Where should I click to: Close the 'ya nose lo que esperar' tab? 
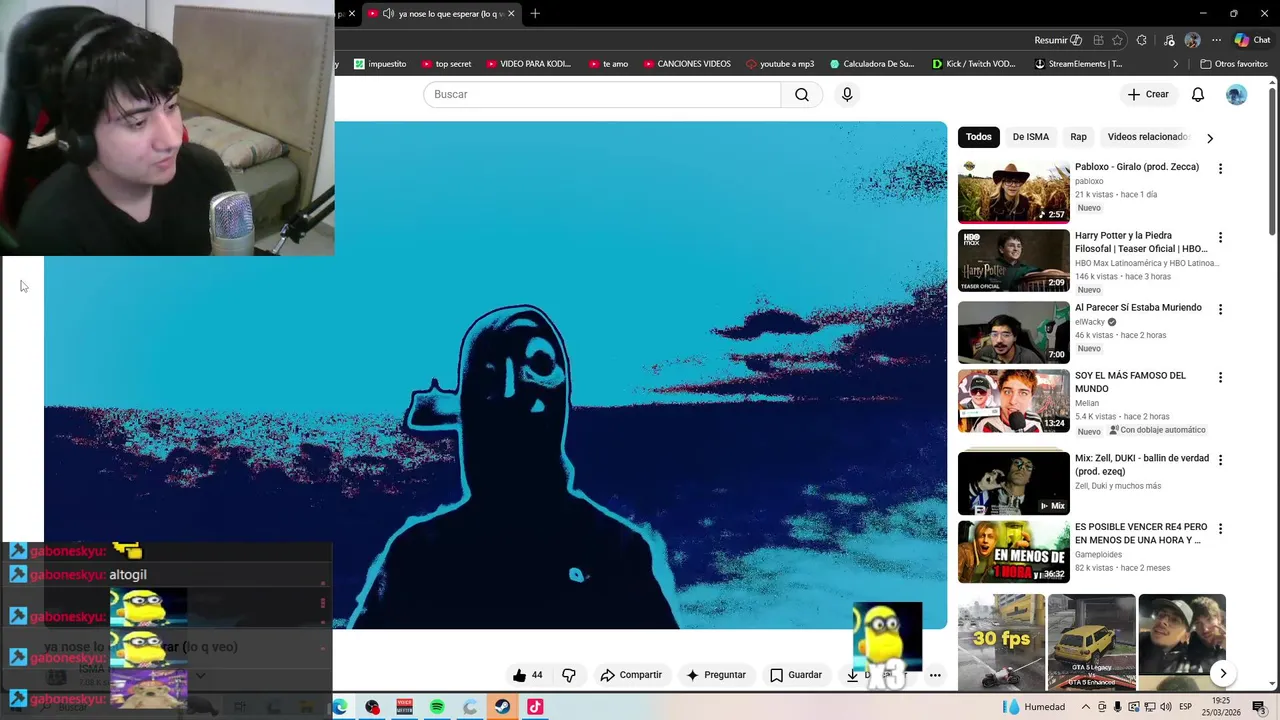coord(511,14)
